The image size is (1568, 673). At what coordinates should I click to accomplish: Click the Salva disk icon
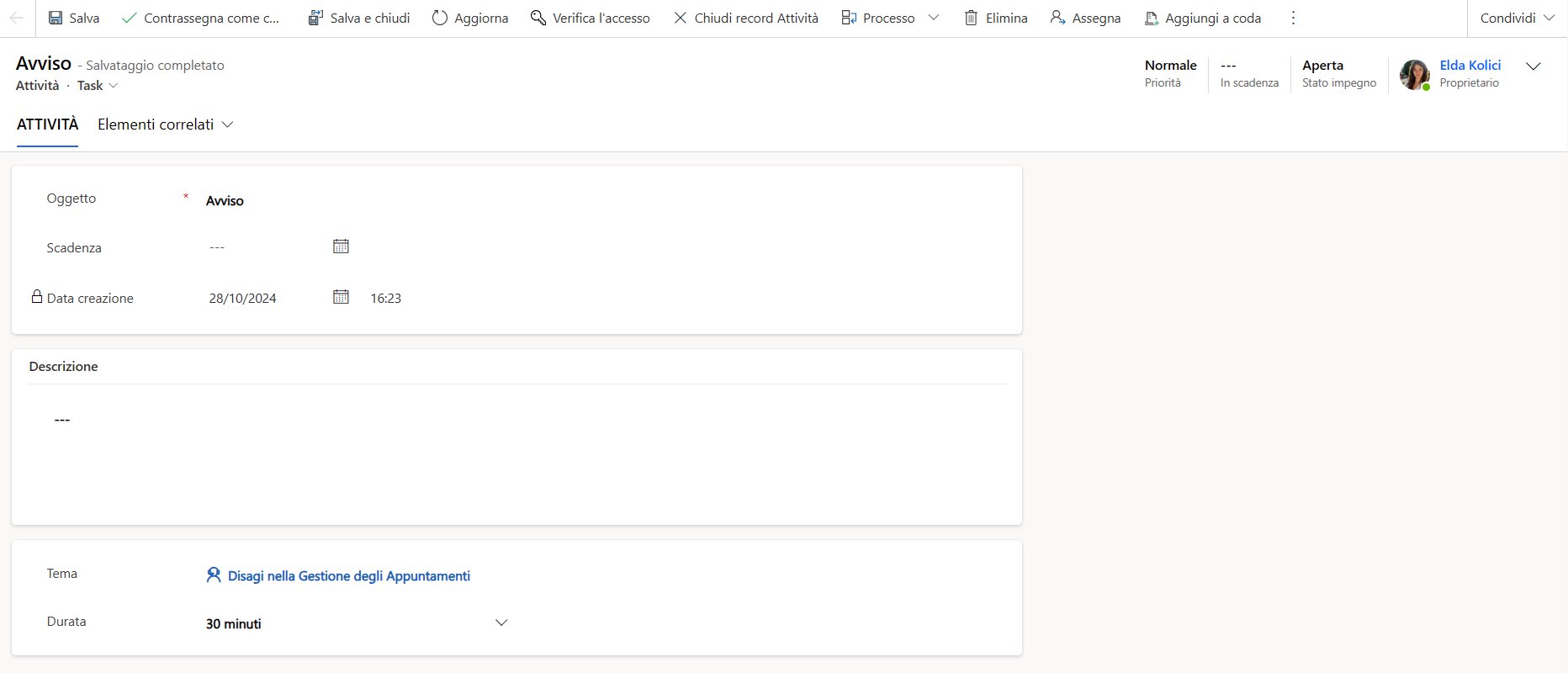coord(56,18)
